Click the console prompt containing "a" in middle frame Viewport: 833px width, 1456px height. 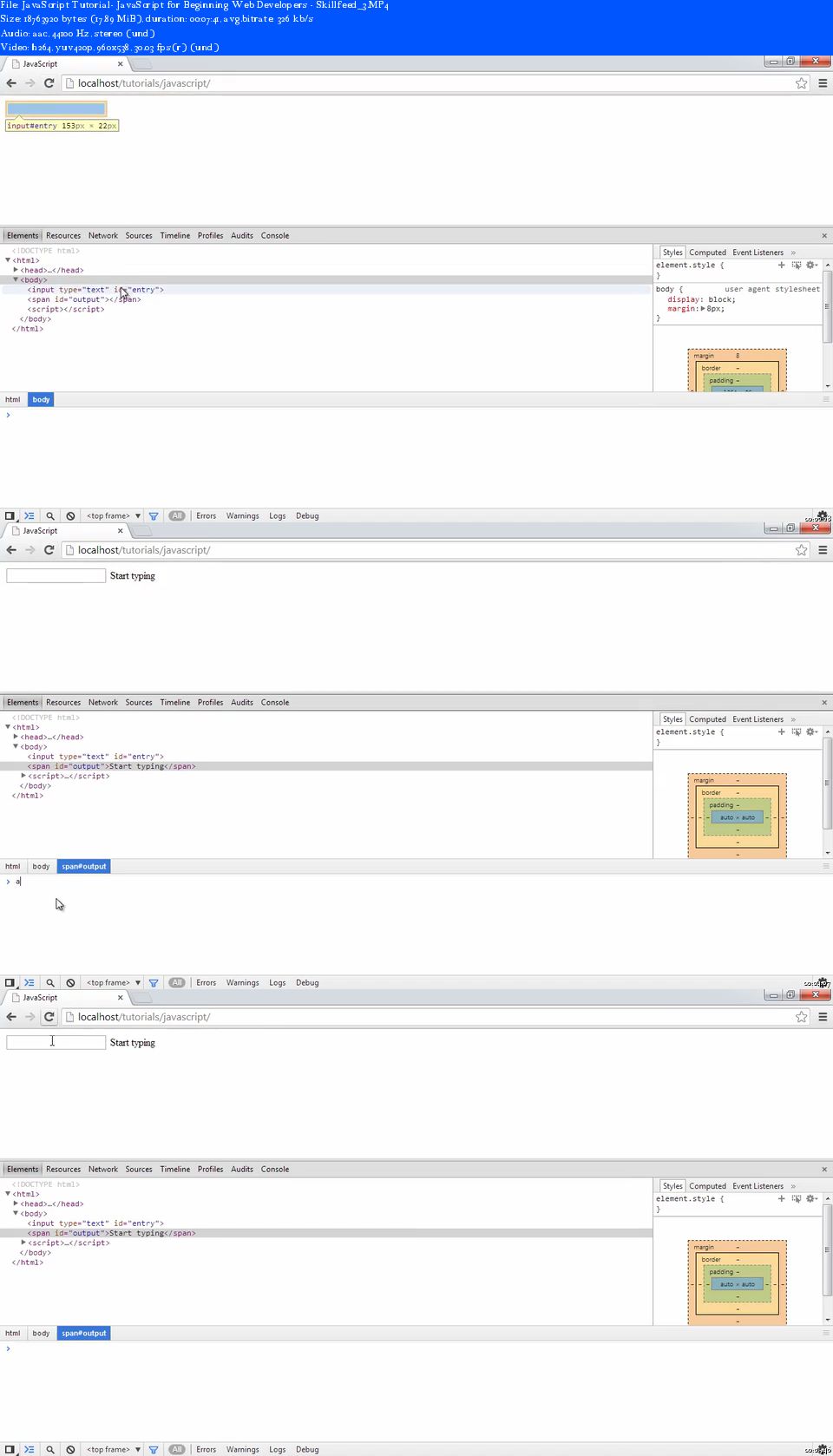tap(17, 882)
